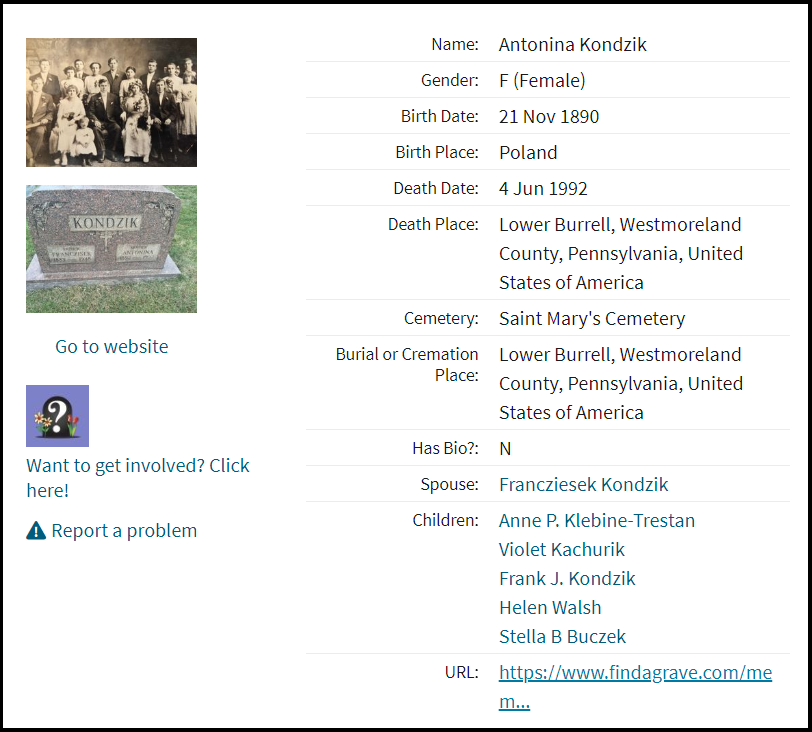Click the Saint Mary's Cemetery value

592,319
